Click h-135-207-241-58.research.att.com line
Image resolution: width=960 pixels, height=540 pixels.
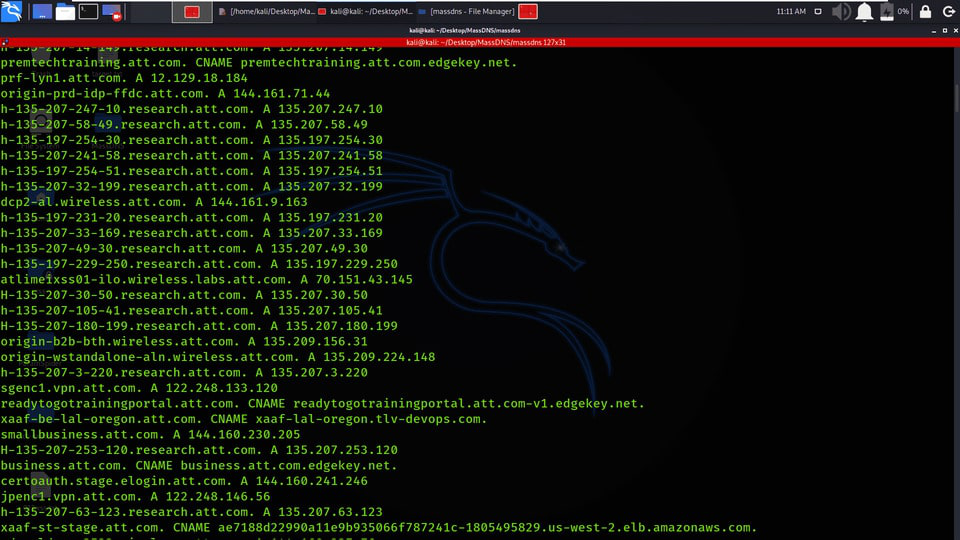pos(191,156)
